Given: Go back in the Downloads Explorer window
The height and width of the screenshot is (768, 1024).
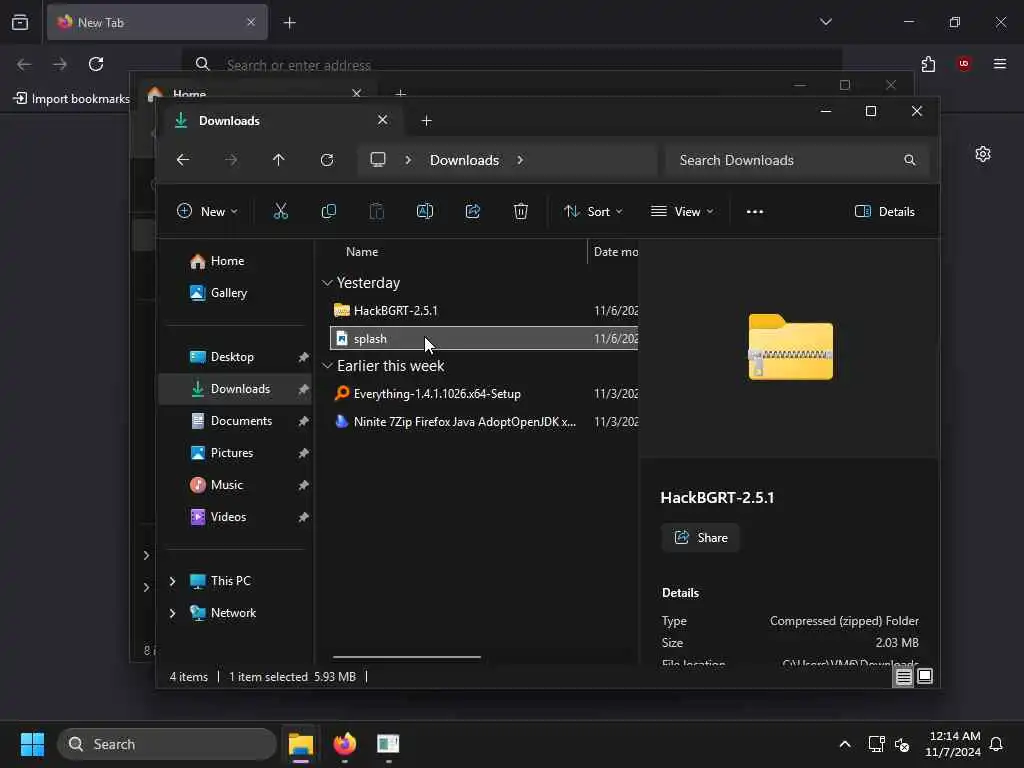Looking at the screenshot, I should [183, 160].
